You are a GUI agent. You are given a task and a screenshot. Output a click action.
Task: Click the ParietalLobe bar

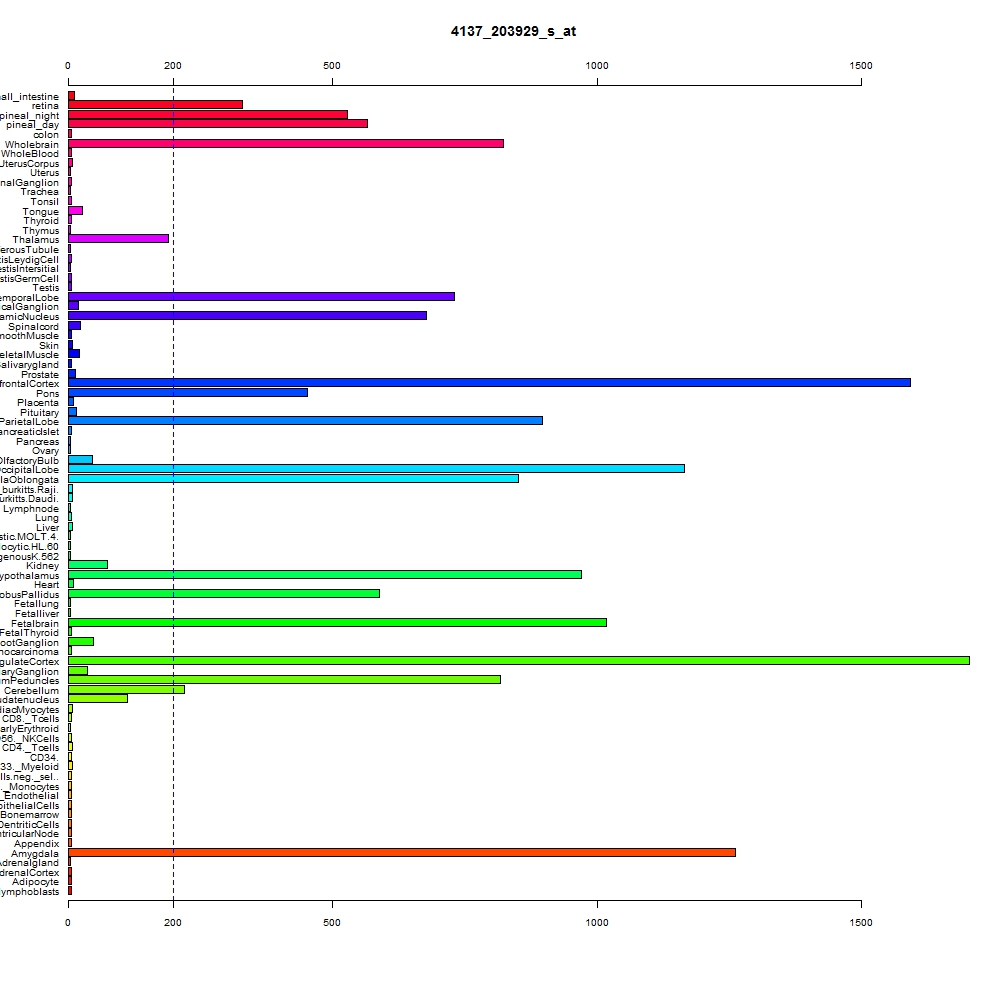pos(305,421)
